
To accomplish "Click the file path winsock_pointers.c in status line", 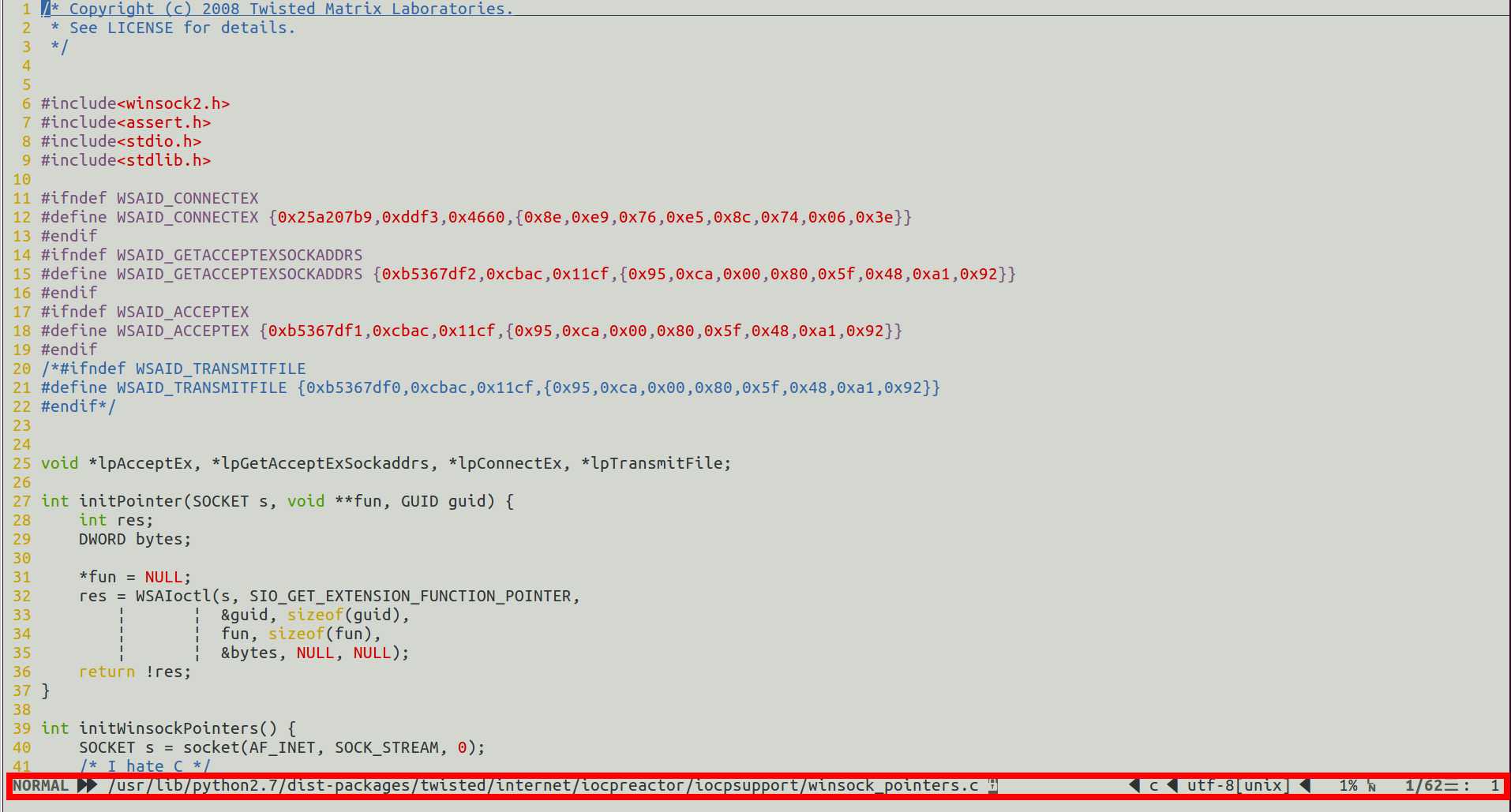I will [x=543, y=785].
